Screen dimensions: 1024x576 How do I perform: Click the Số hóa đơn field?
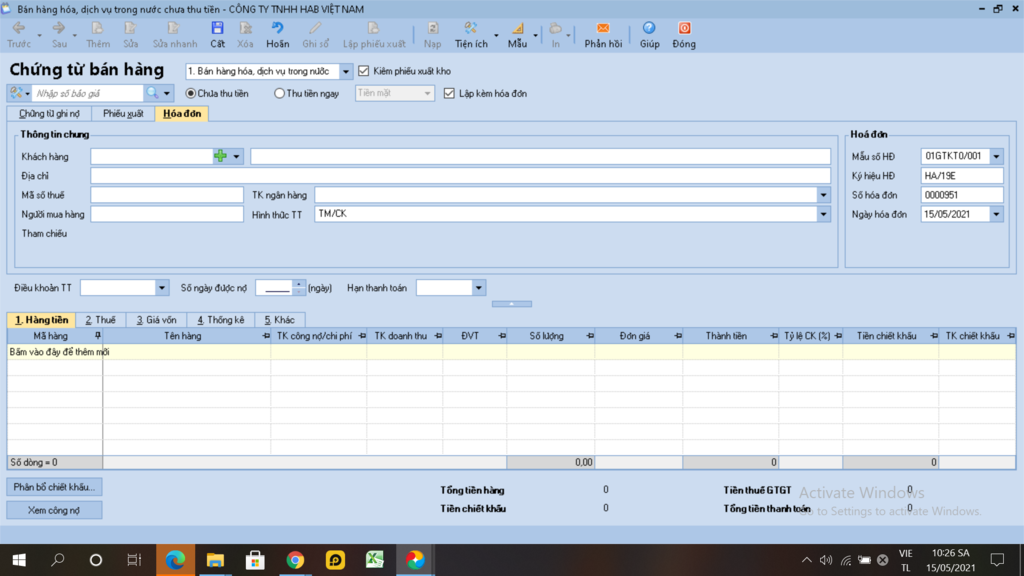tap(962, 195)
